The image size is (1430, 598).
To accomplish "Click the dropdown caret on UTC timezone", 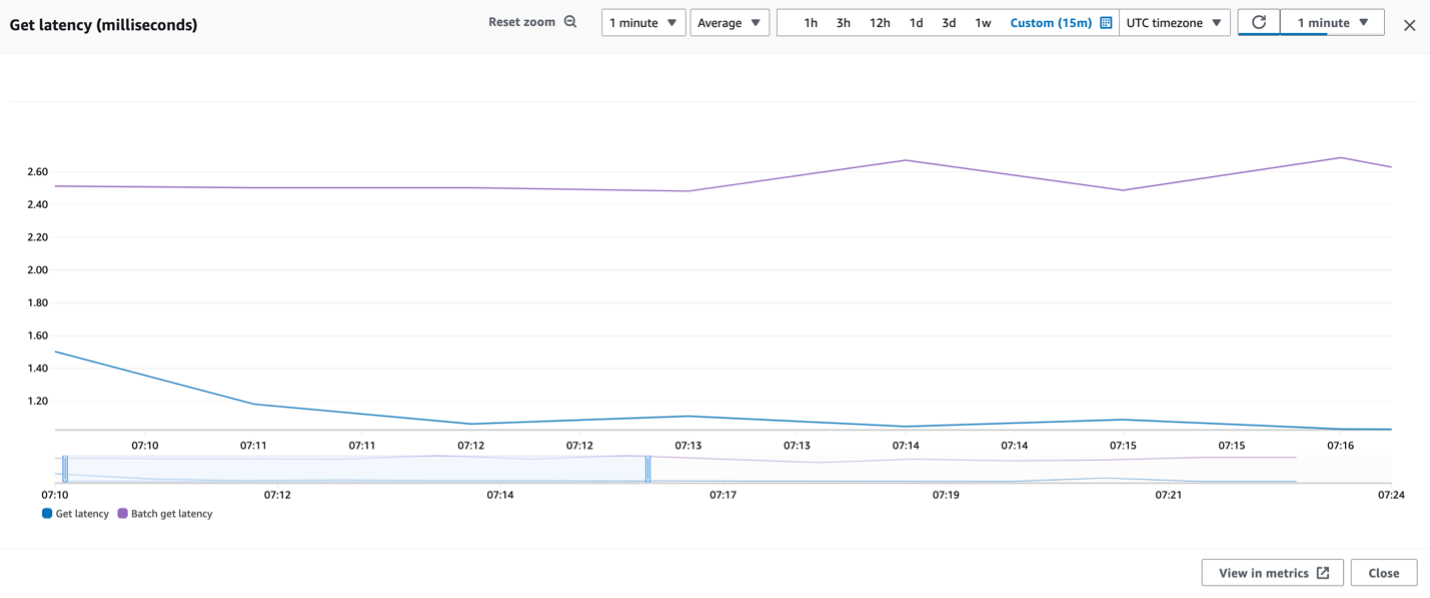I will click(1219, 22).
